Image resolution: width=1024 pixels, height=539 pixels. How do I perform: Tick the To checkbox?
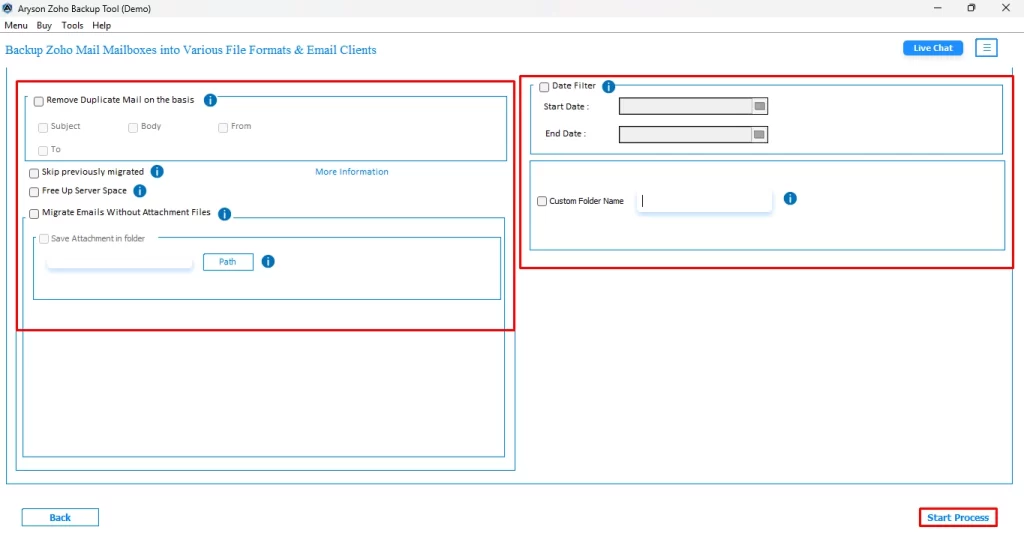pos(43,150)
